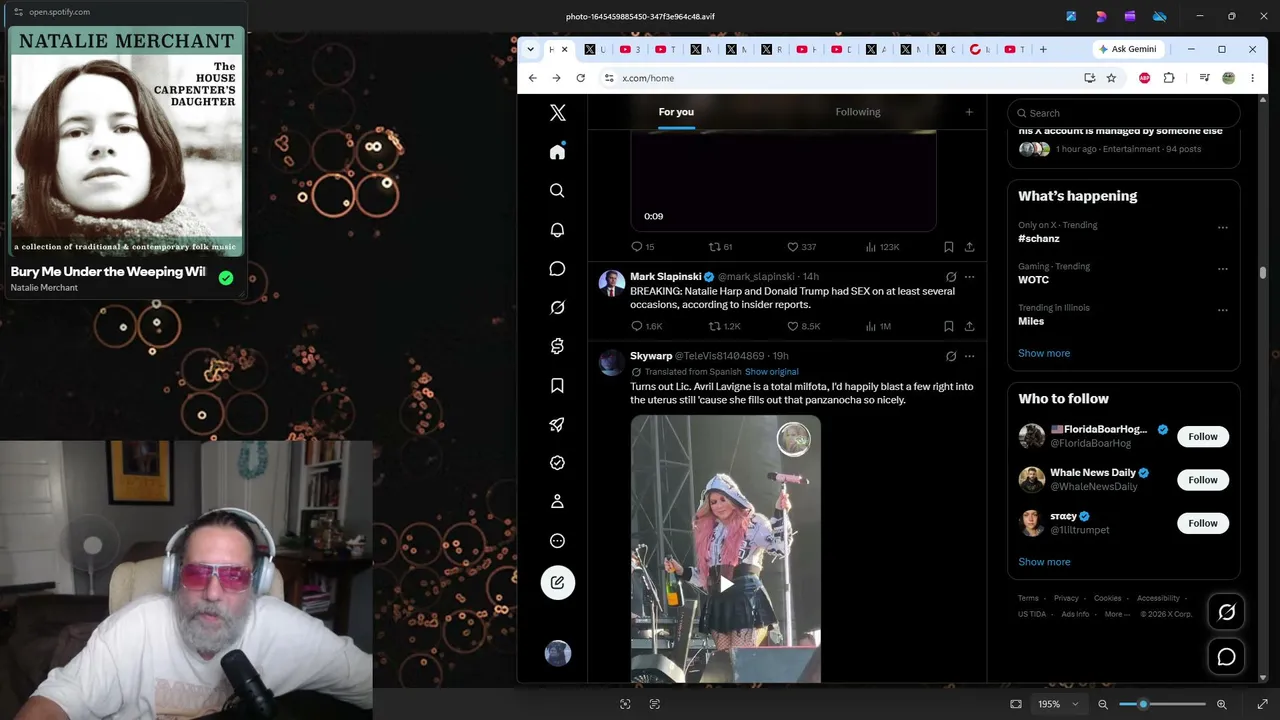The image size is (1280, 720).
Task: Open Chrome media controls icon
Action: pos(1204,78)
